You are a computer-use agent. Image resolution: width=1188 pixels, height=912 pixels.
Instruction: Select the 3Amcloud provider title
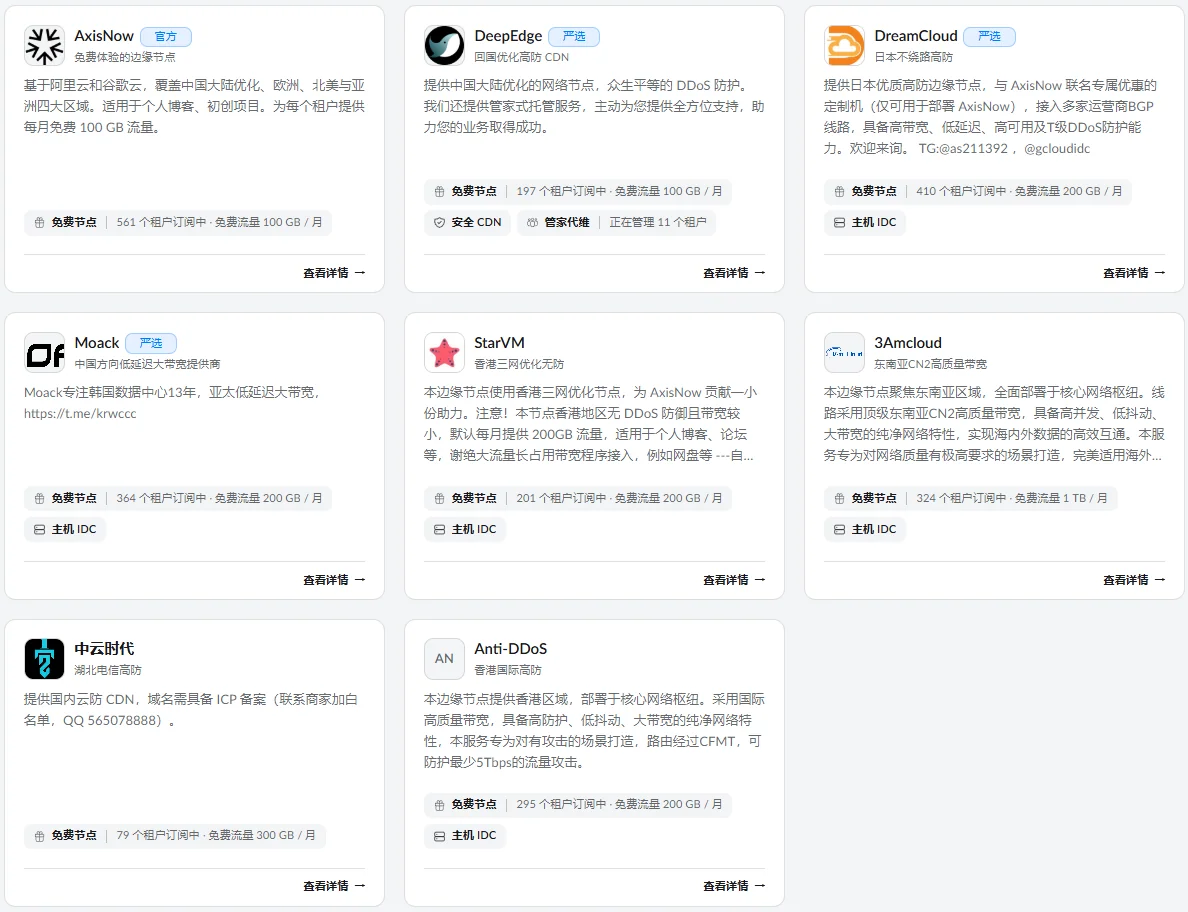pos(908,342)
